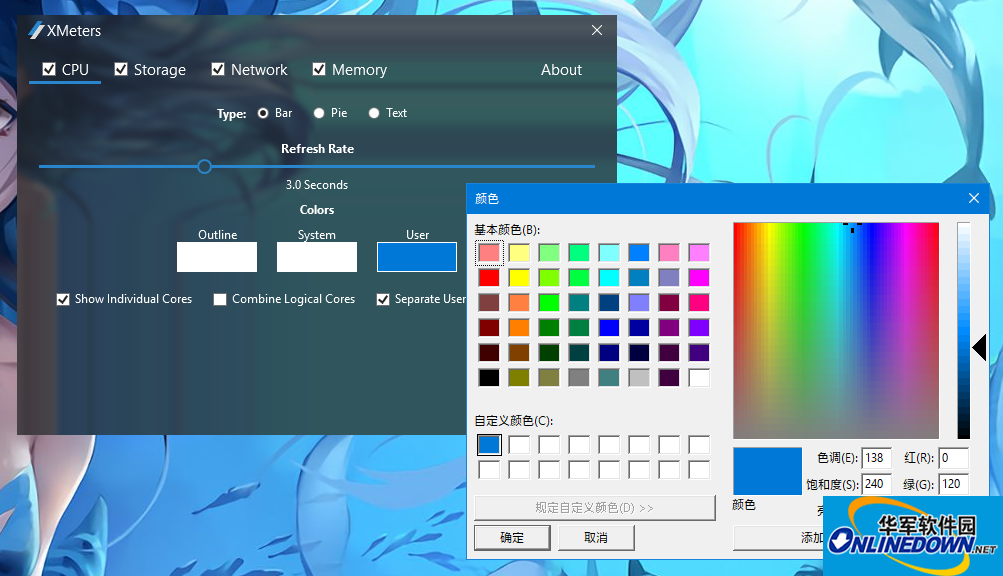The image size is (1003, 576).
Task: Close the XMeters window
Action: point(597,30)
